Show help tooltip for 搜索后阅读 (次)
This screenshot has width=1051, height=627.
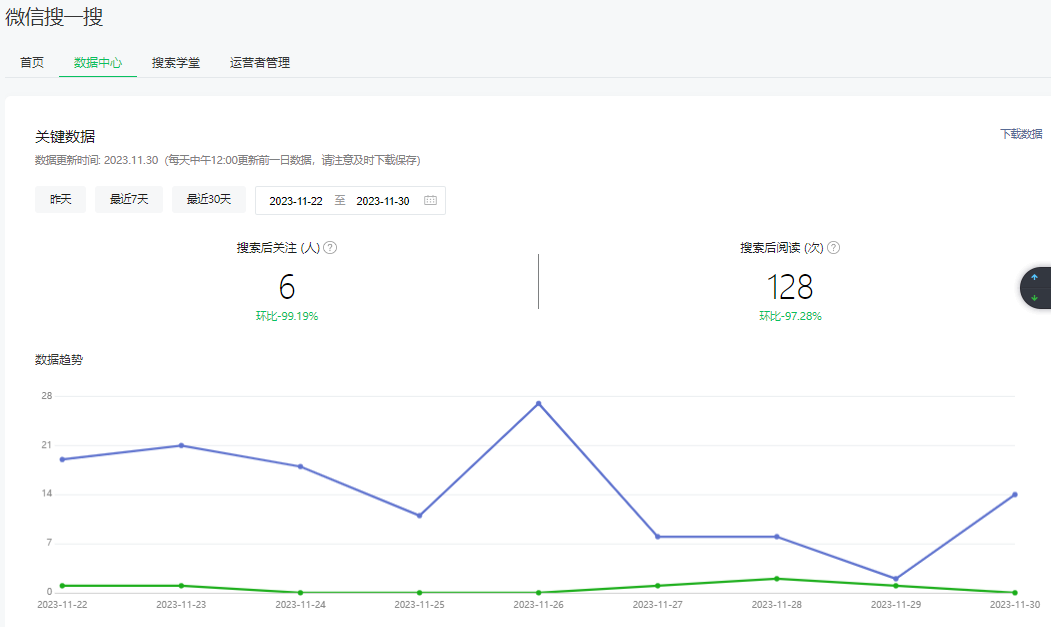pos(833,247)
